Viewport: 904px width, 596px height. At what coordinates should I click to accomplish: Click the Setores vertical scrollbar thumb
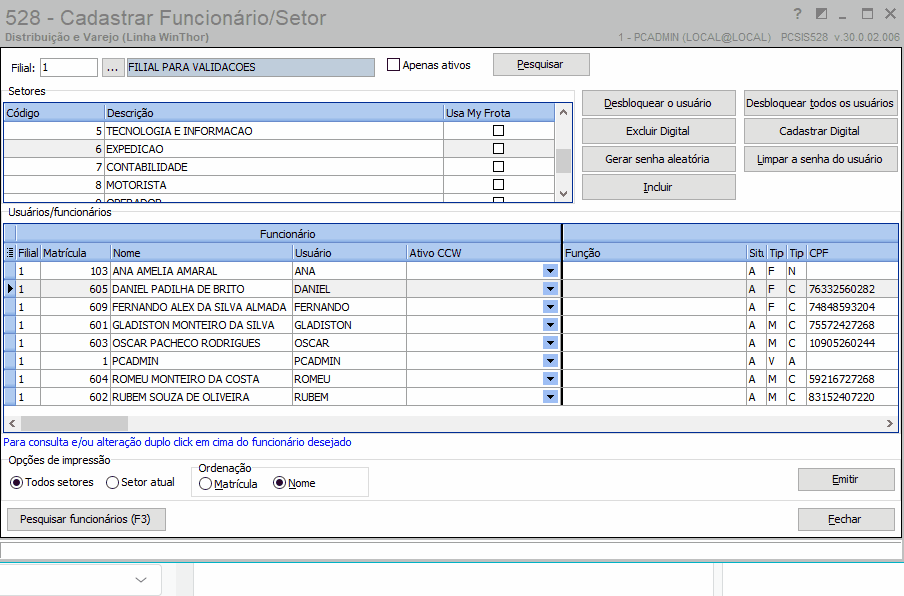[x=563, y=161]
